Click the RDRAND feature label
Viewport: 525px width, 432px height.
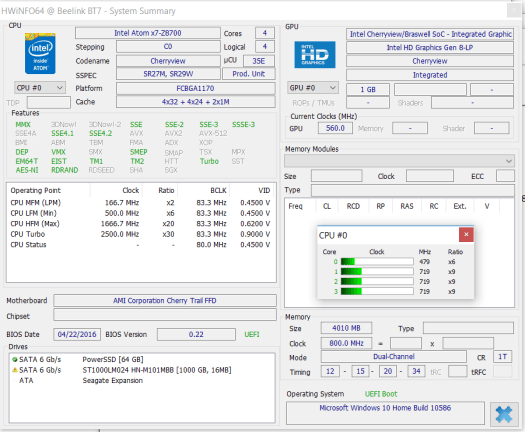65,170
